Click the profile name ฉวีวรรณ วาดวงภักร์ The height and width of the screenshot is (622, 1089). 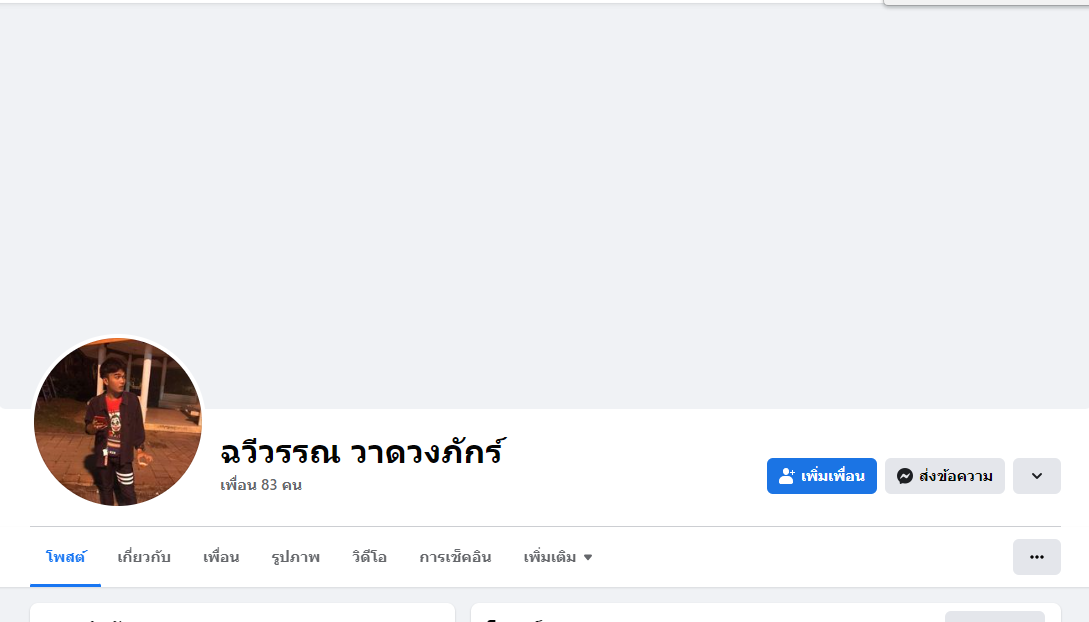coord(361,452)
